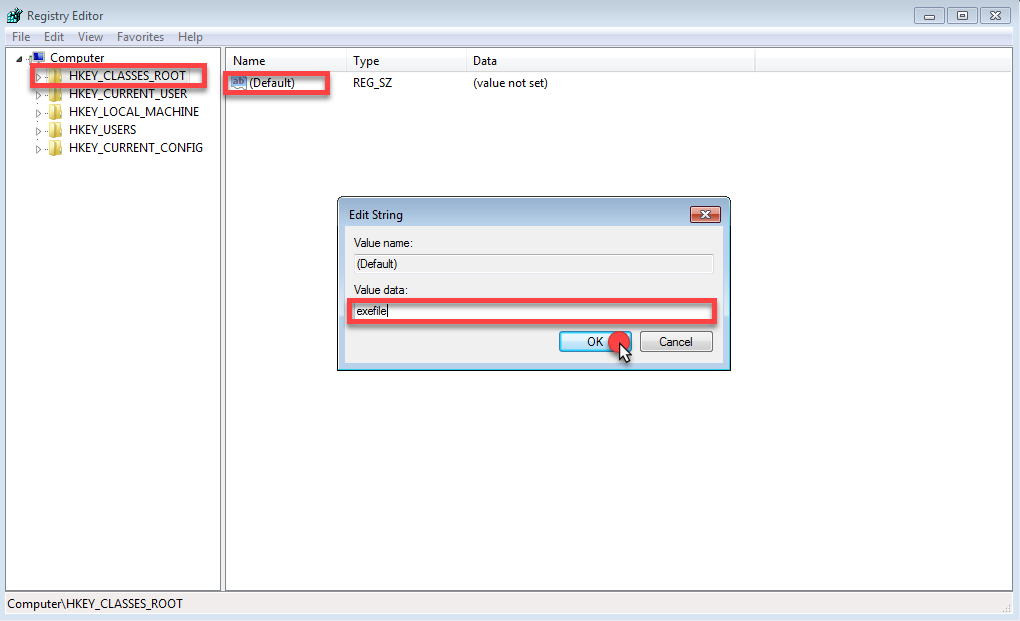The image size is (1020, 621).
Task: Click the (Default) string value icon
Action: (x=238, y=83)
